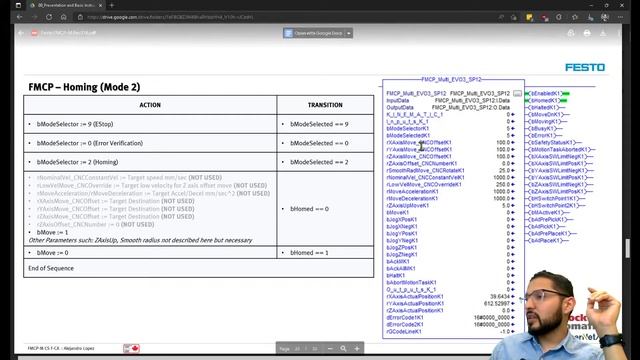Click the red PDF file type icon
The image size is (640, 360).
[x=34, y=33]
